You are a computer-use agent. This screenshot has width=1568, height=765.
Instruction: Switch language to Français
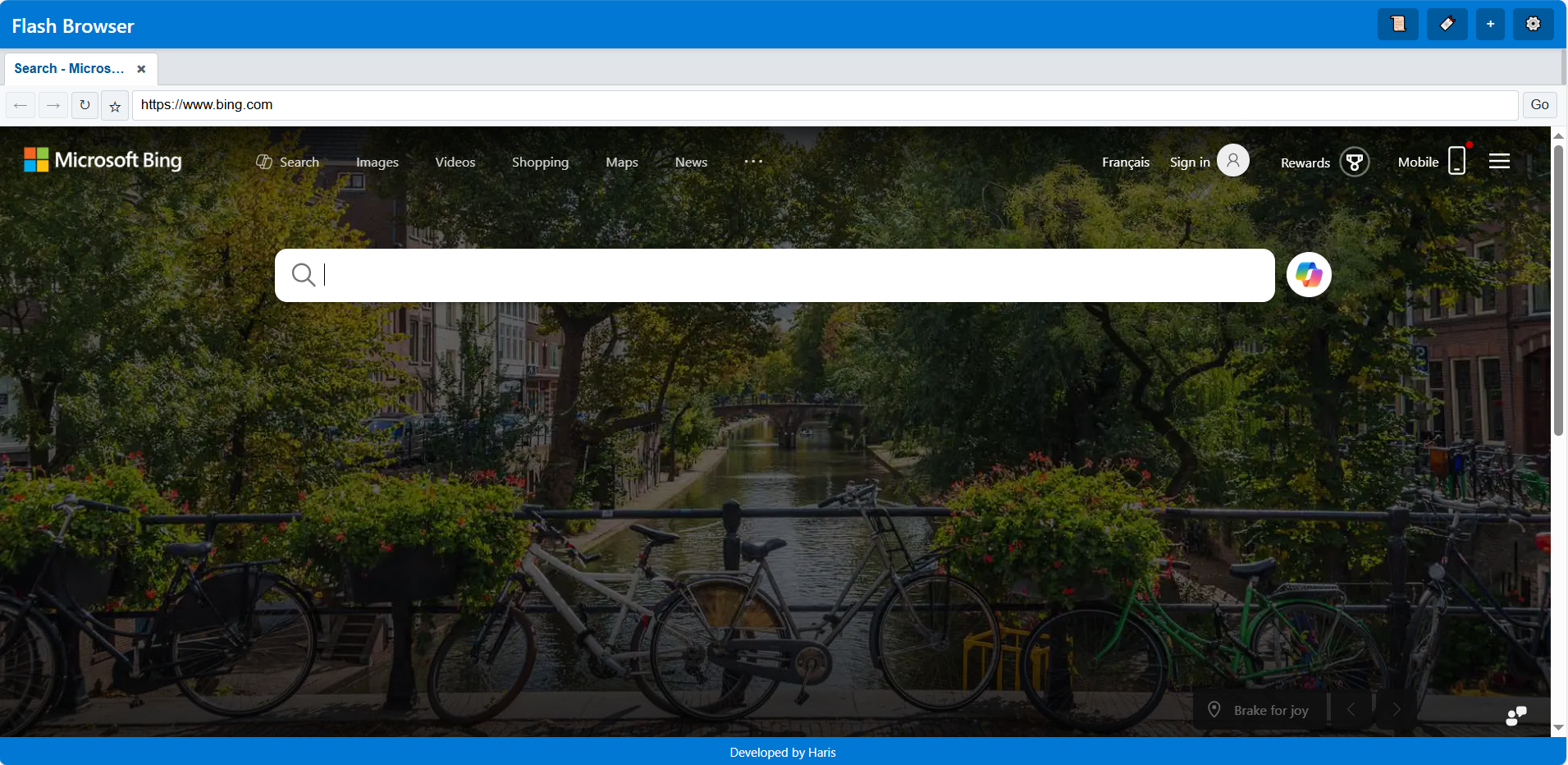(x=1126, y=163)
